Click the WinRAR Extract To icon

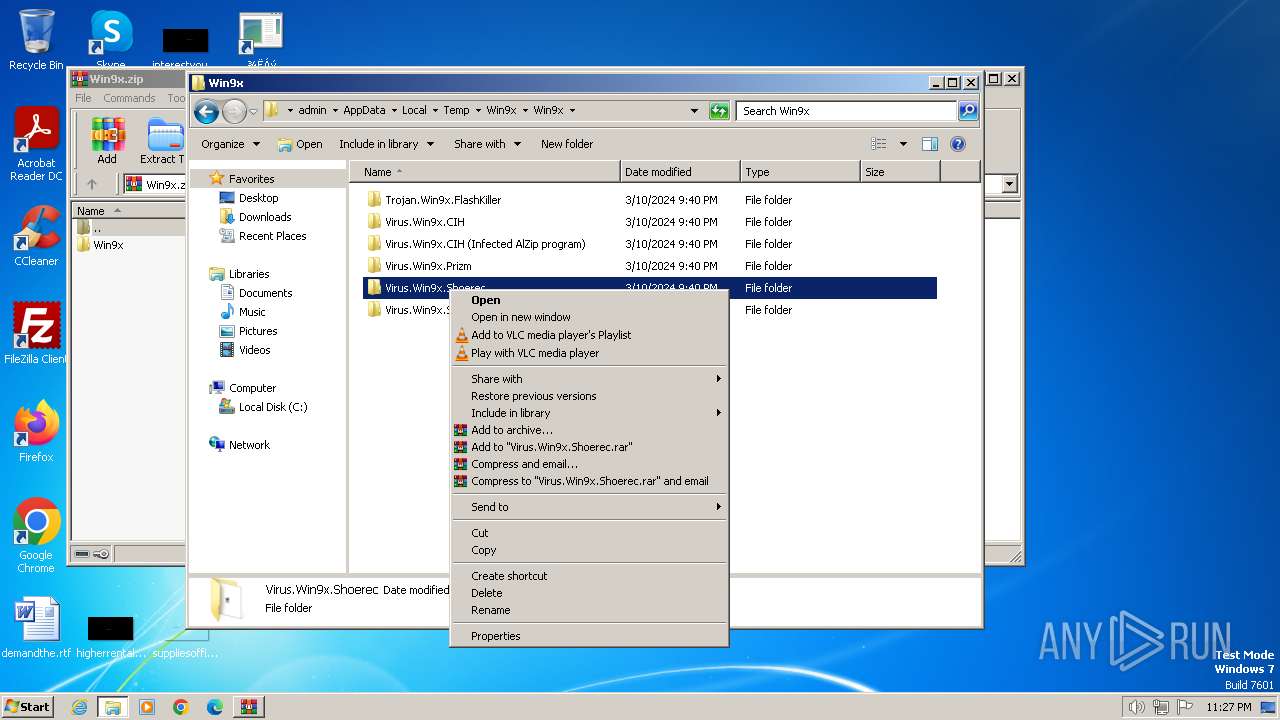(163, 141)
